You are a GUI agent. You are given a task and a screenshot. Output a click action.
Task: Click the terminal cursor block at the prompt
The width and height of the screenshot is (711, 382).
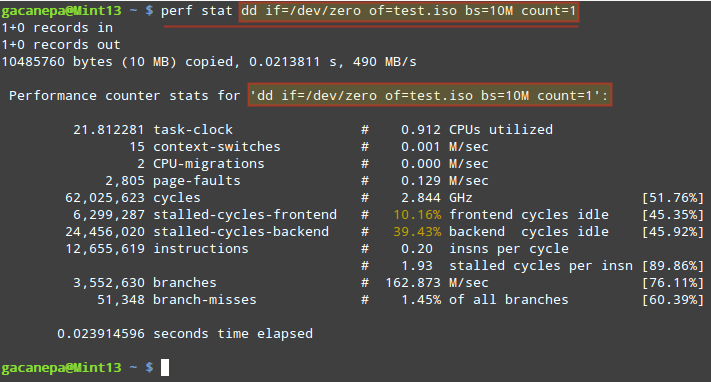pos(165,367)
